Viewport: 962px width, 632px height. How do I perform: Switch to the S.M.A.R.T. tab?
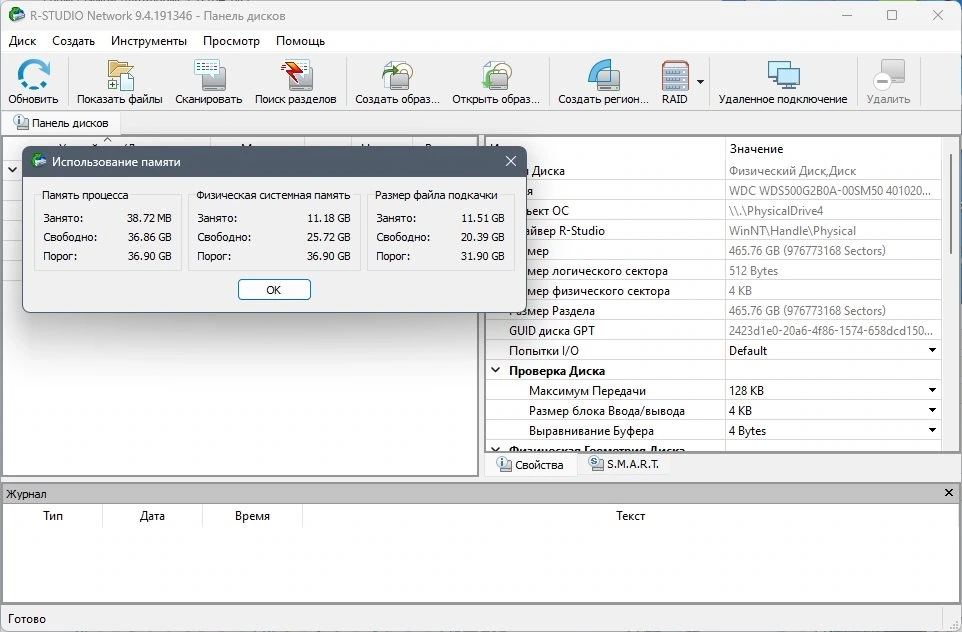tap(624, 464)
